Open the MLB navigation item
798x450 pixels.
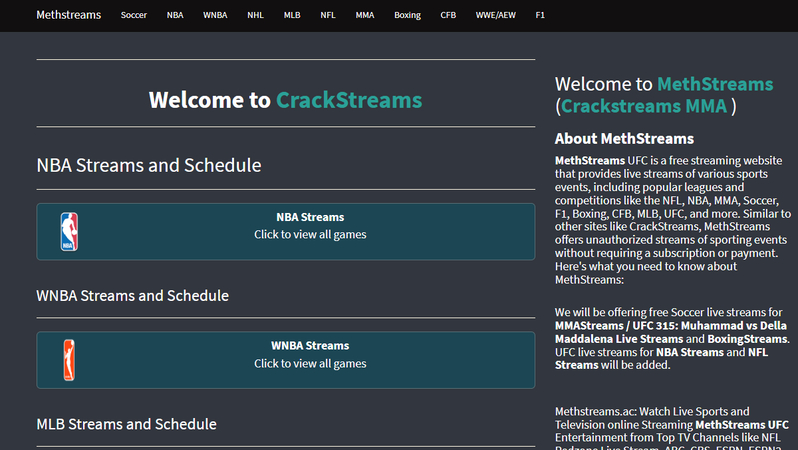tap(292, 15)
